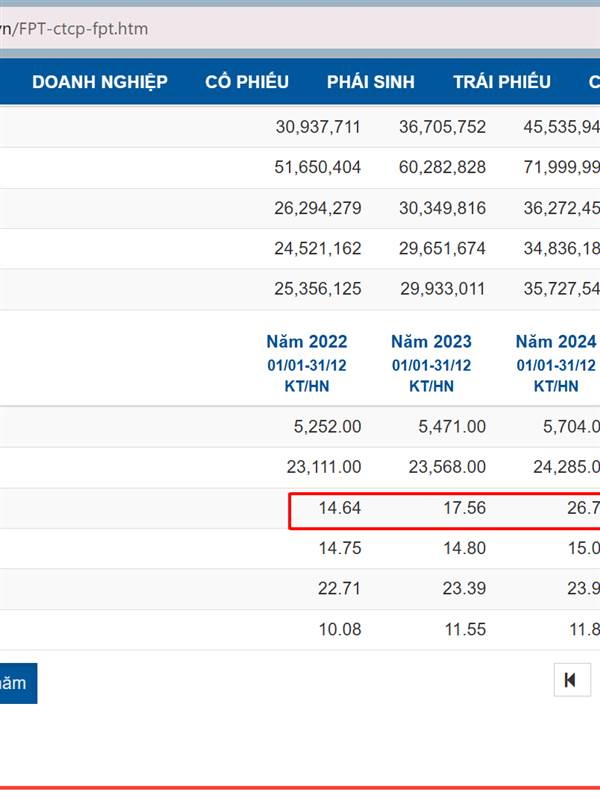Select the value 14.64
Screen dimensions: 600x800
coord(339,508)
